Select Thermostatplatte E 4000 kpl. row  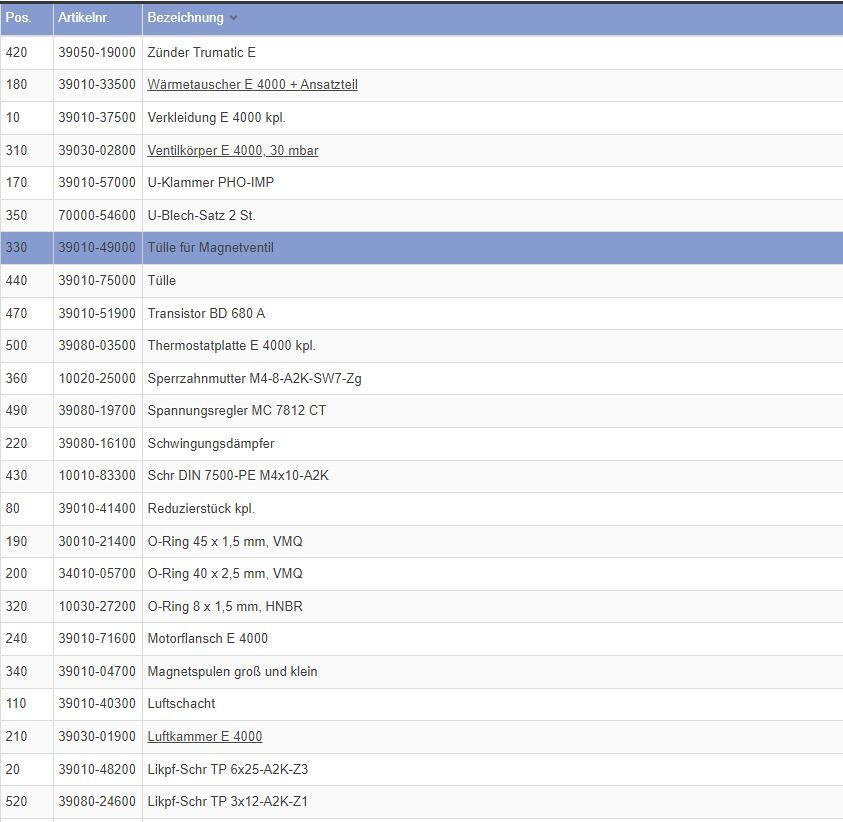[231, 346]
